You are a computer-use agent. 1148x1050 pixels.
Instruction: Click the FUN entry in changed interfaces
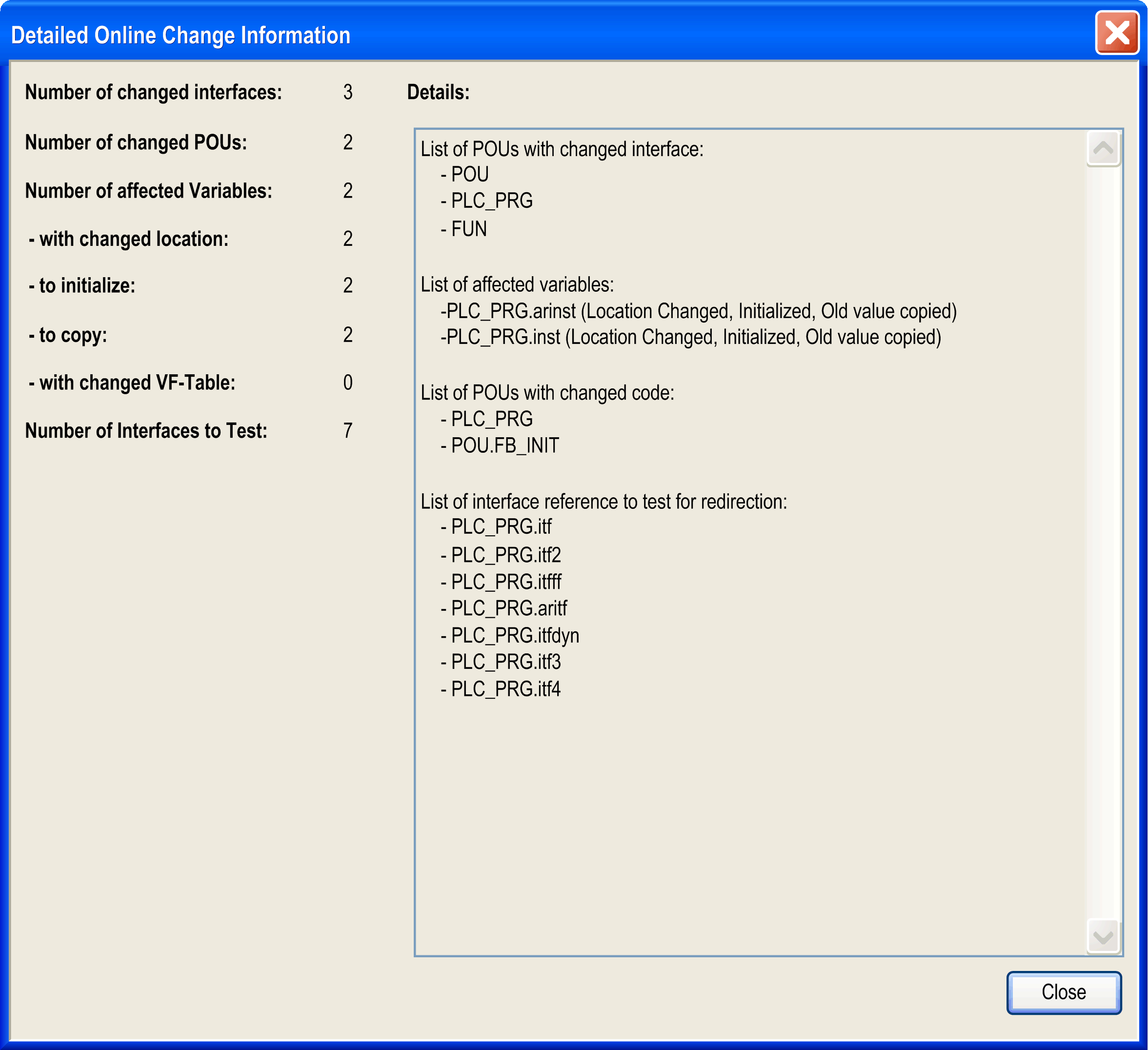(469, 229)
